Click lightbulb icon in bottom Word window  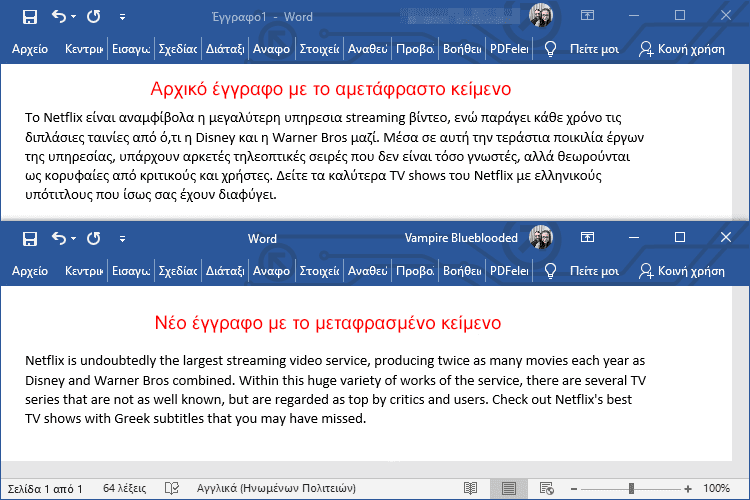(551, 271)
